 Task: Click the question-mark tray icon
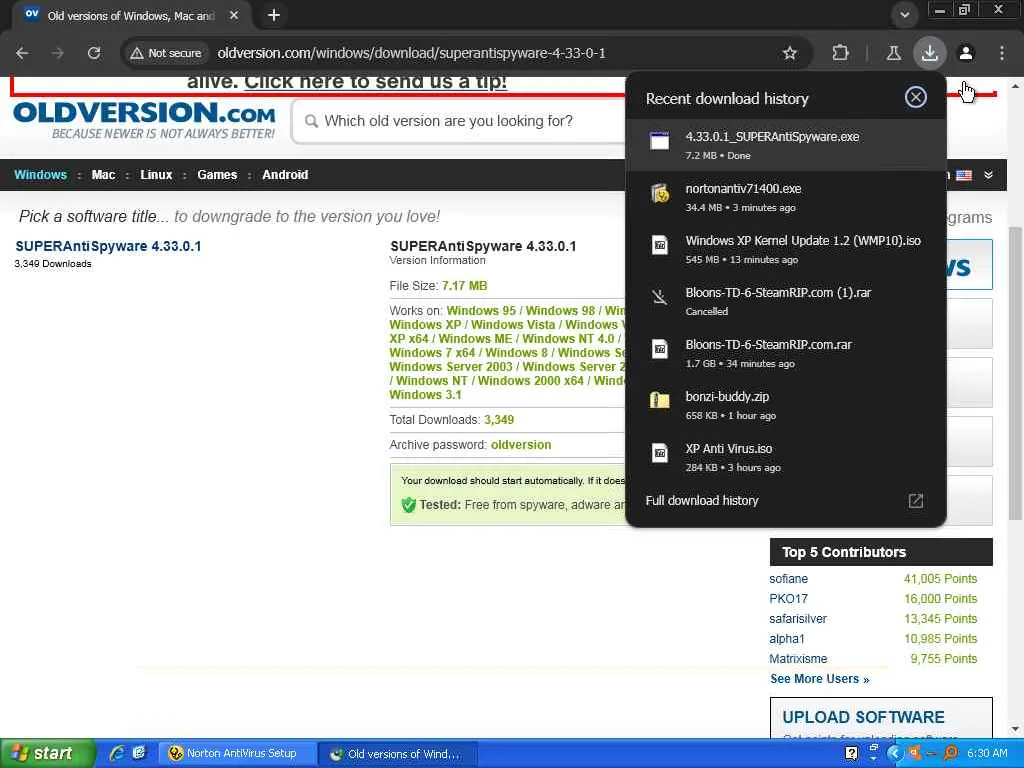point(852,753)
